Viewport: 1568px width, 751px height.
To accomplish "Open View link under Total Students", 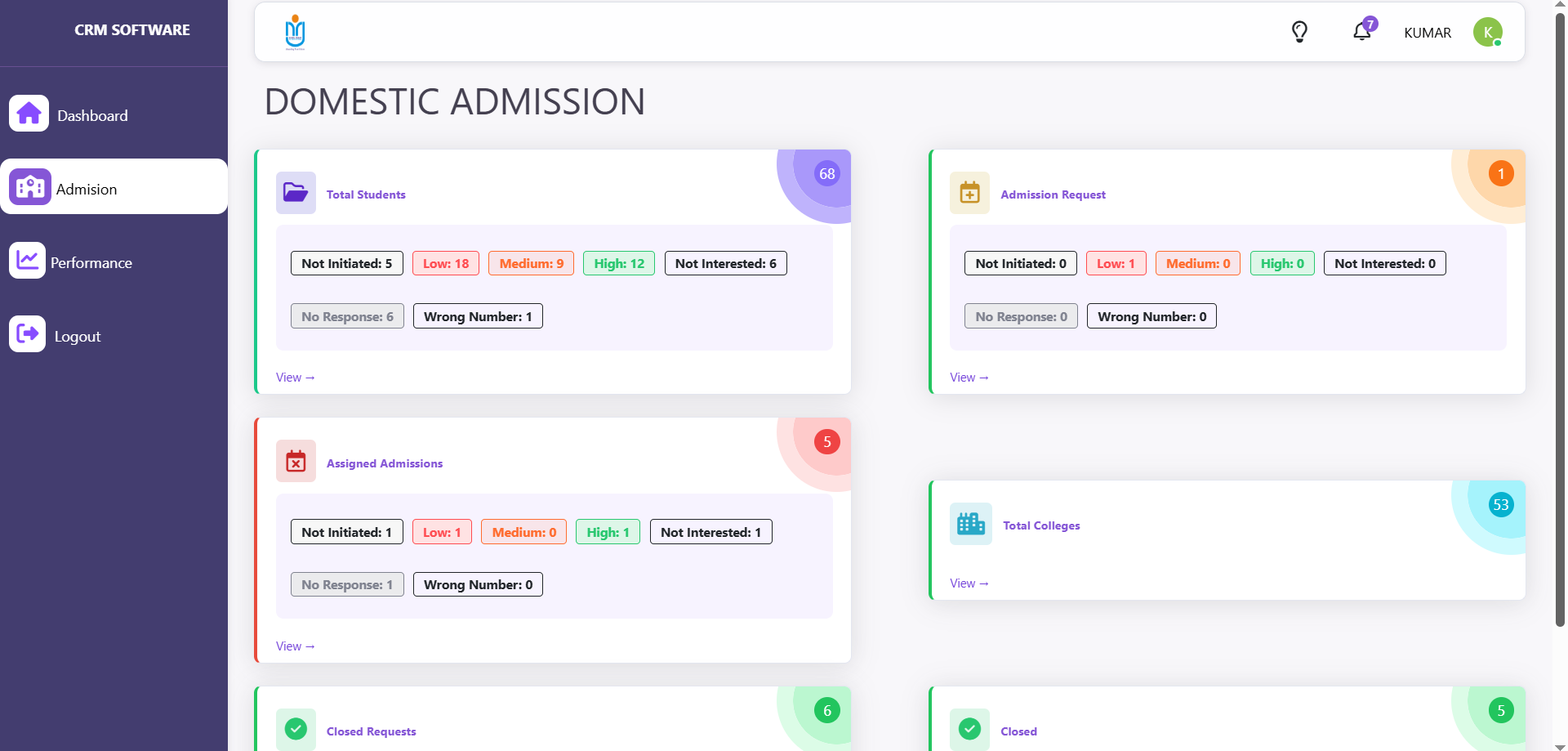I will 295,377.
